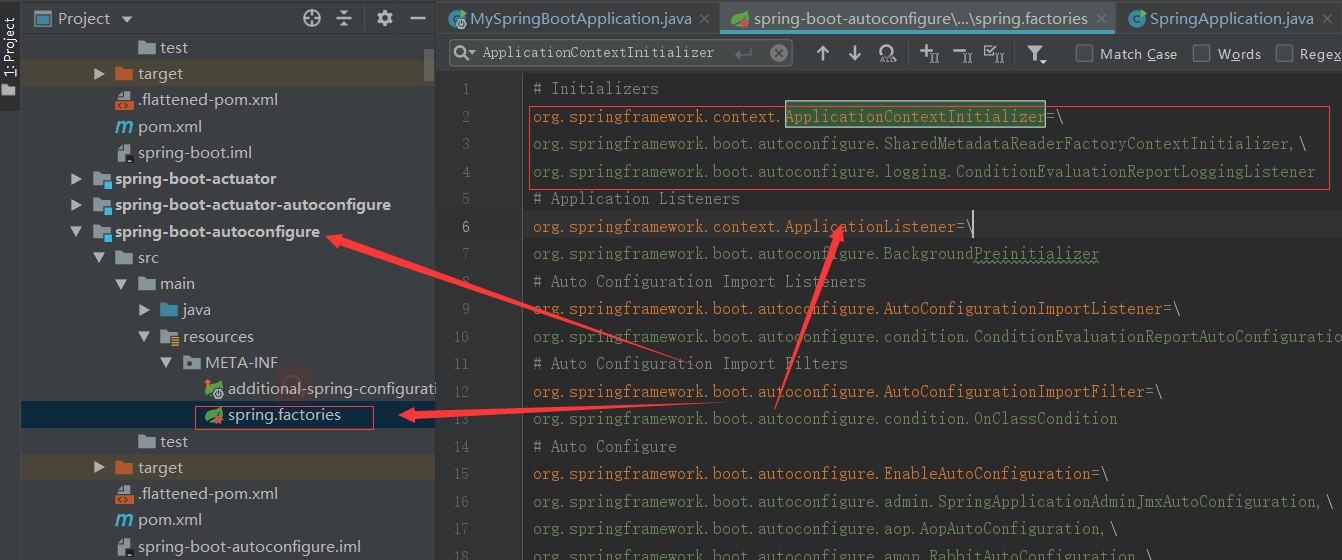Image resolution: width=1342 pixels, height=560 pixels.
Task: Collapse the META-INF folder
Action: [x=168, y=362]
